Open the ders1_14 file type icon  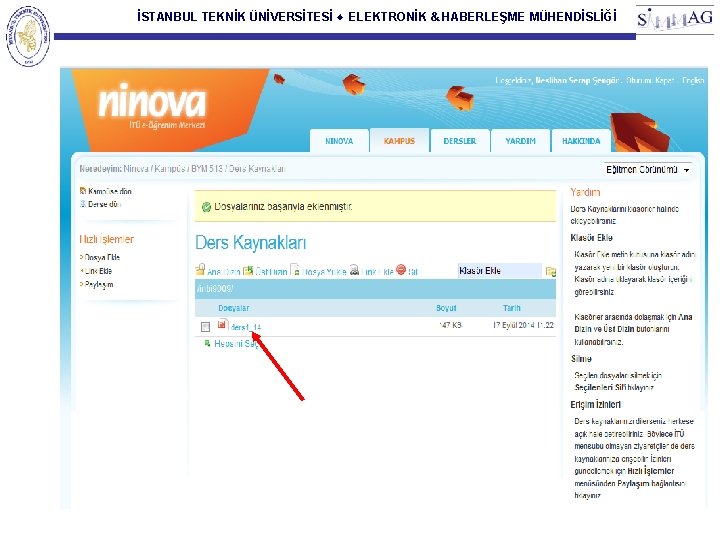[222, 325]
